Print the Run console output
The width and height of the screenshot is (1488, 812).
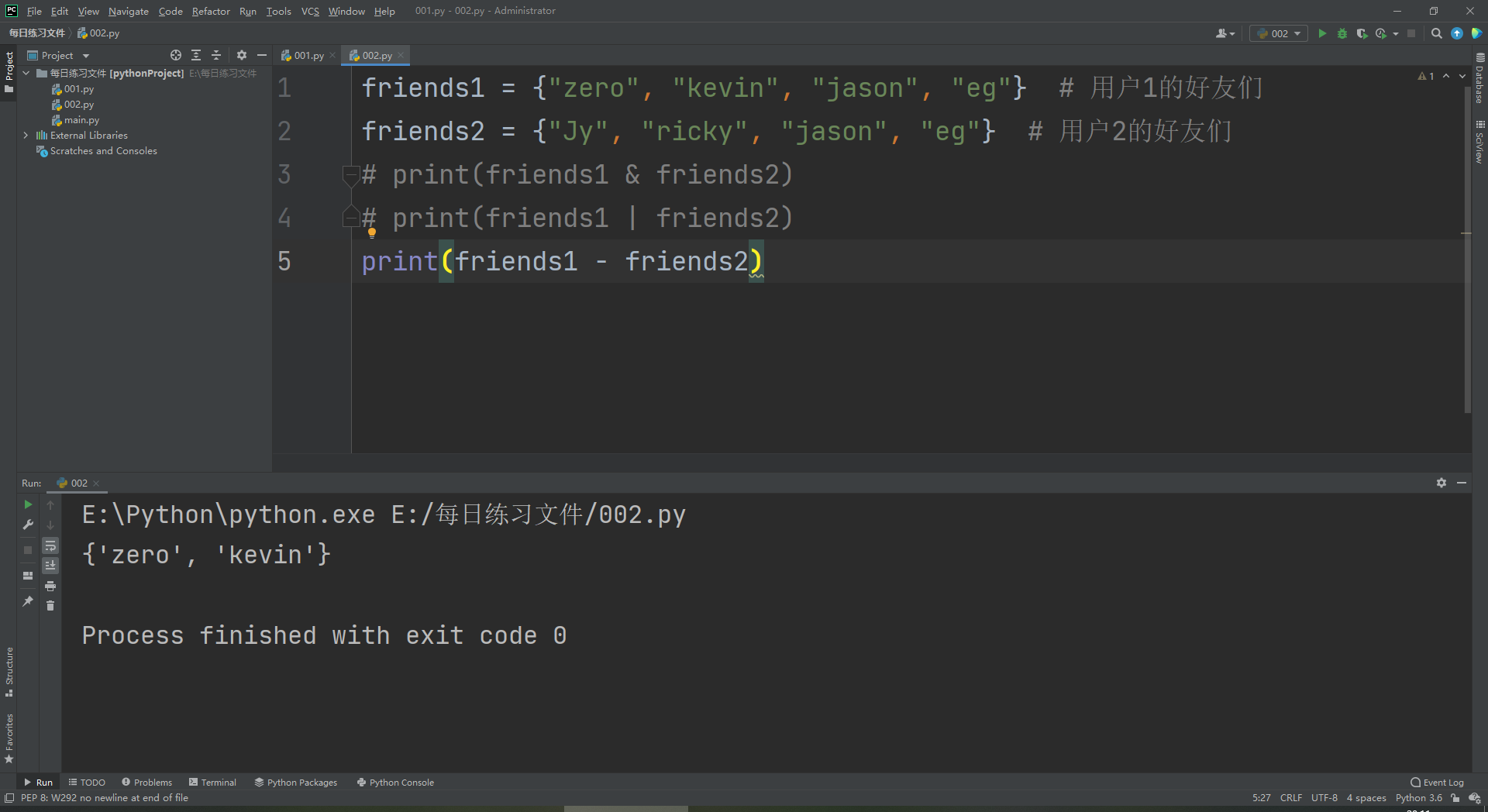pos(50,586)
